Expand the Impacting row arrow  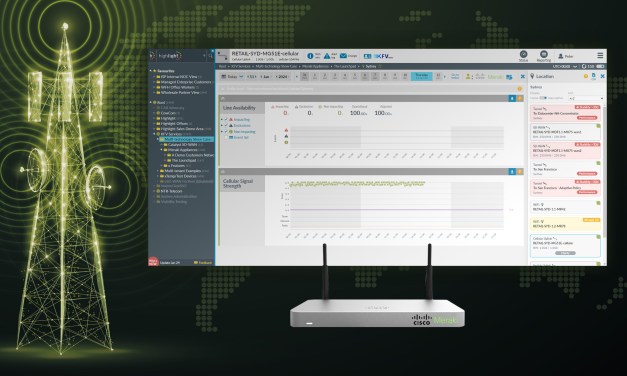222,120
